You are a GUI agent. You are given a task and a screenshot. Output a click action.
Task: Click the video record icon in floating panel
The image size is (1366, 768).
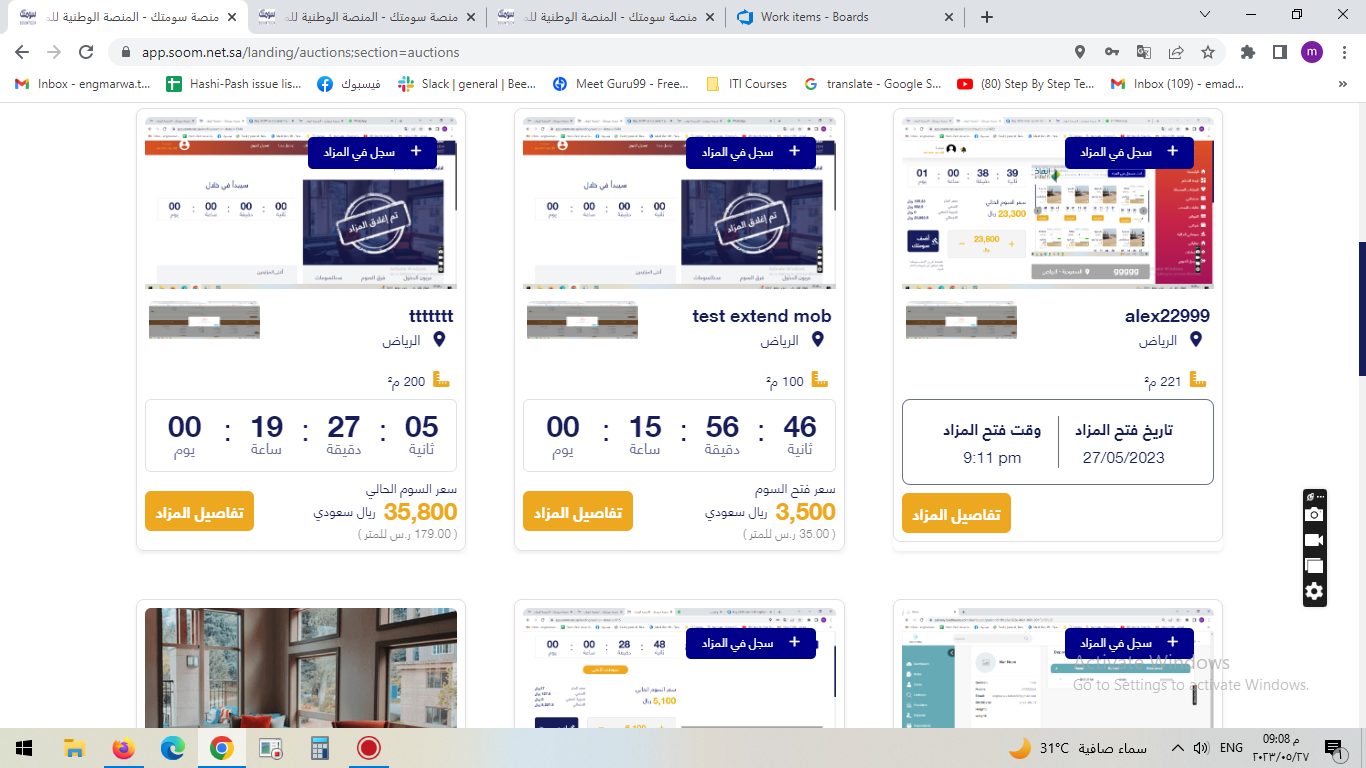pos(1314,540)
